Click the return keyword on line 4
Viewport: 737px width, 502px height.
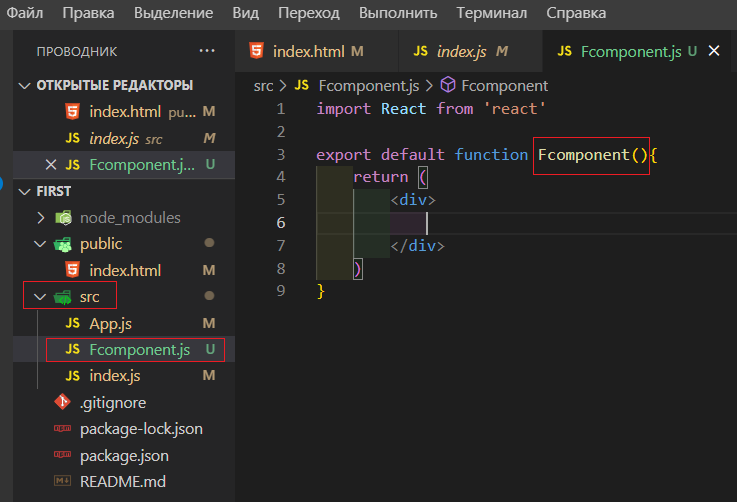[x=381, y=177]
